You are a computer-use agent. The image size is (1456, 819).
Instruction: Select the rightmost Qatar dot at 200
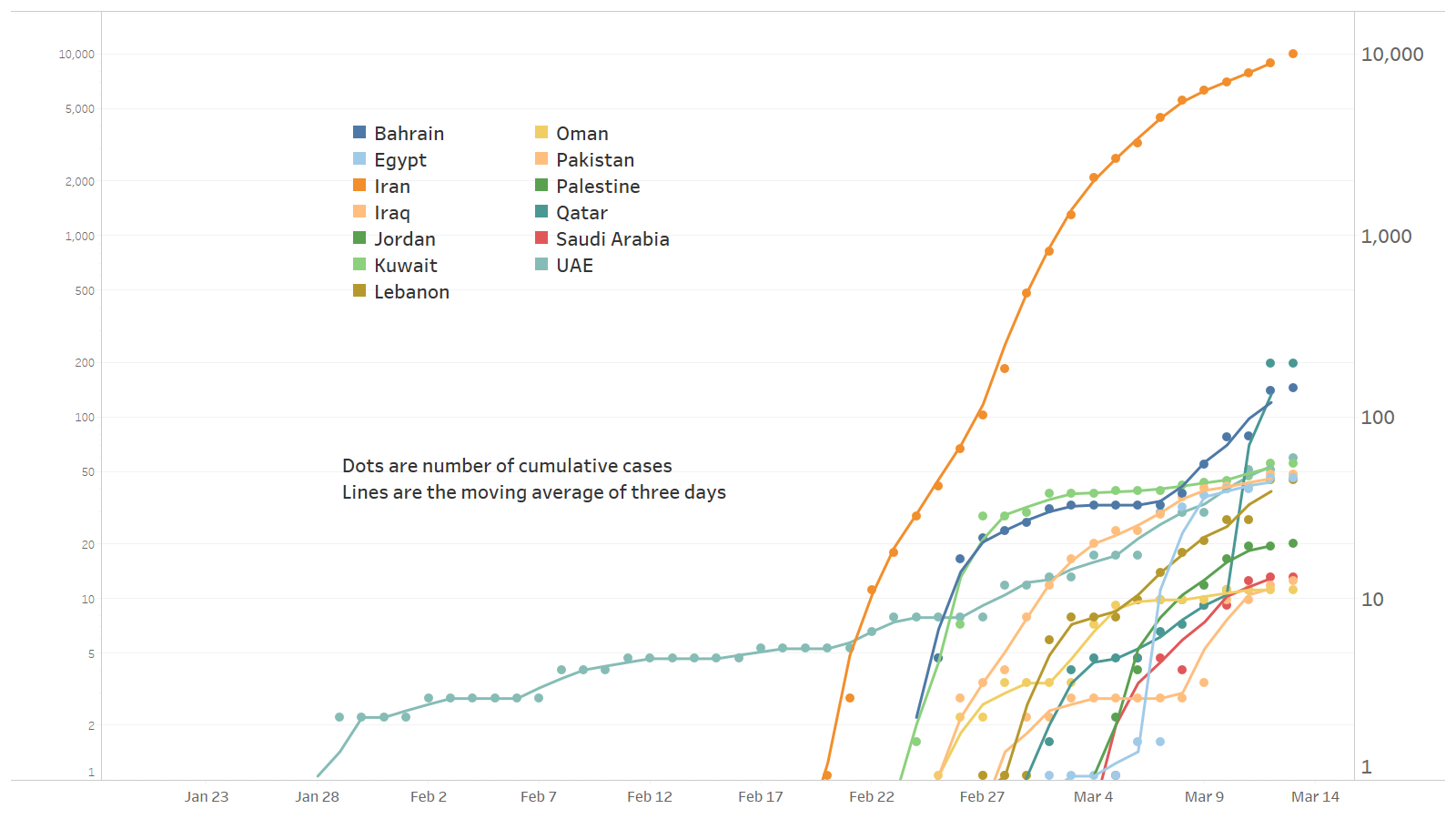pyautogui.click(x=1293, y=363)
